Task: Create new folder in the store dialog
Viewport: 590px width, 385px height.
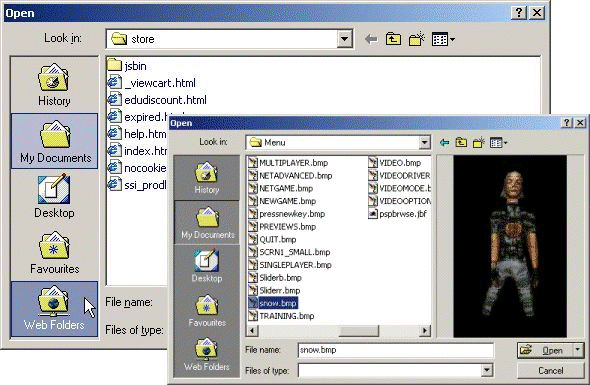Action: coord(417,39)
